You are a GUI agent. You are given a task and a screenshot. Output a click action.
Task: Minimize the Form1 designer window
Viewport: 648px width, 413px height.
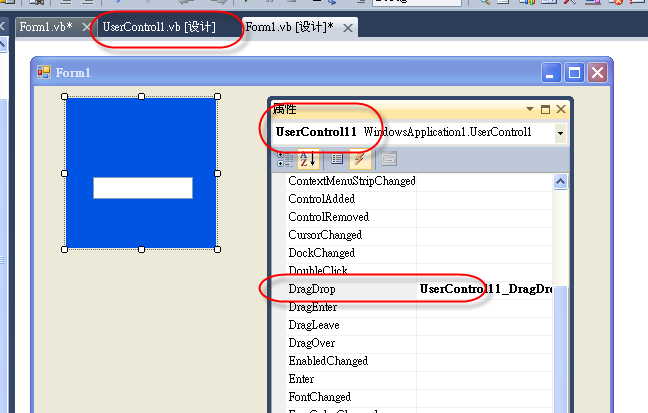tap(551, 73)
